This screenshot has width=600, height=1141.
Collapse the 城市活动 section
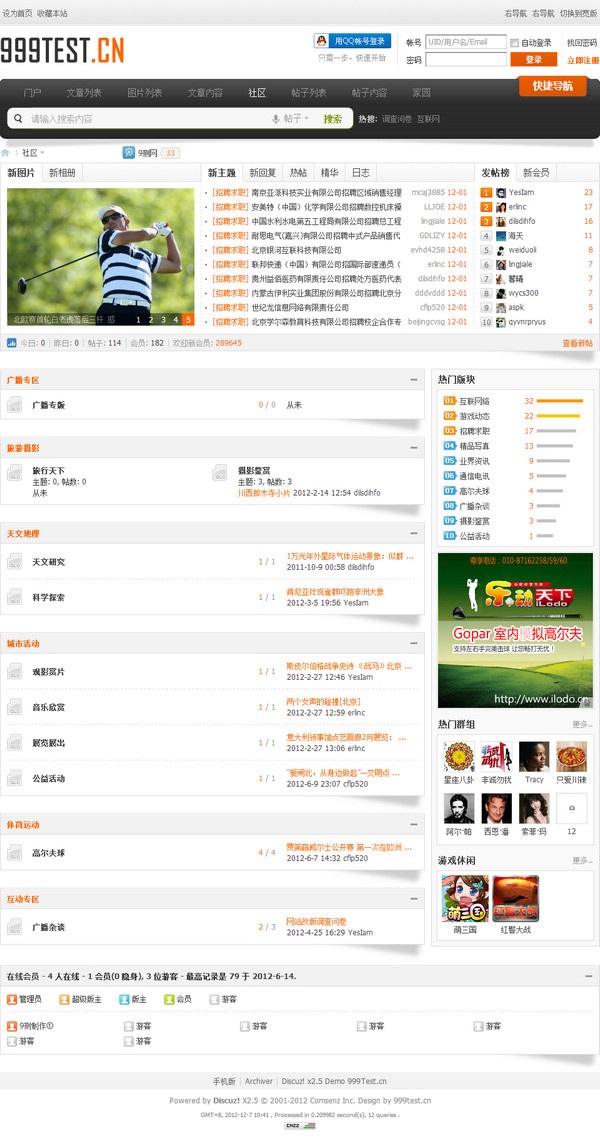click(x=414, y=643)
